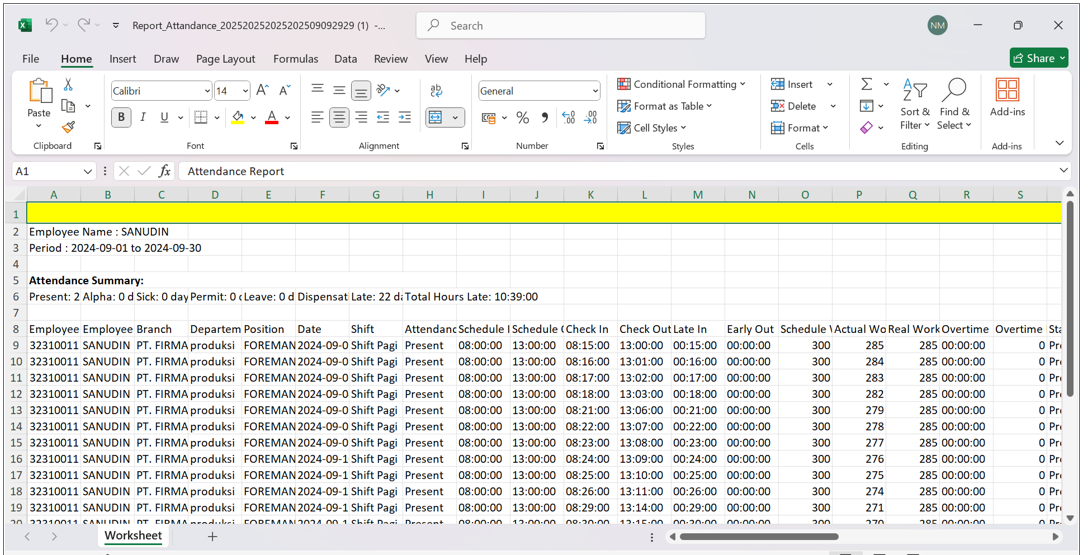Click Increase Font Size icon

pyautogui.click(x=263, y=91)
